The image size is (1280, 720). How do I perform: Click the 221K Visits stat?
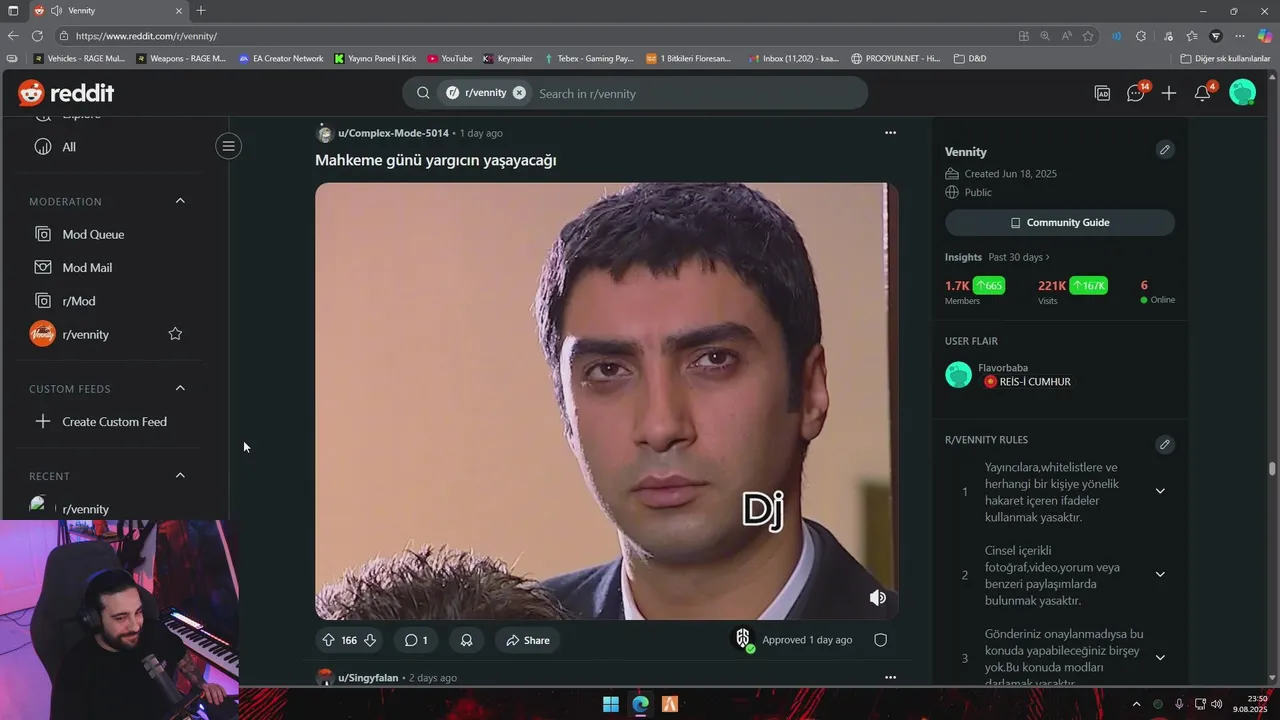(x=1073, y=291)
